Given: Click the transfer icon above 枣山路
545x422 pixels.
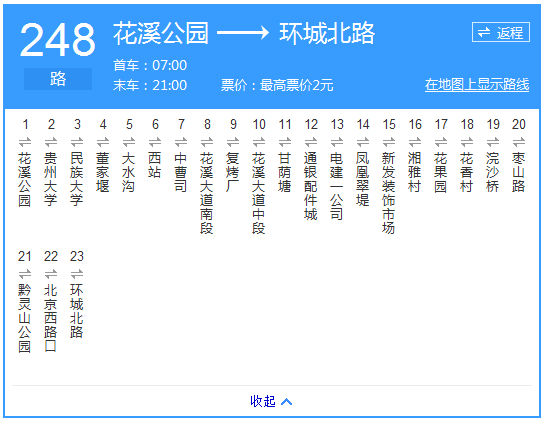Looking at the screenshot, I should pyautogui.click(x=519, y=142).
